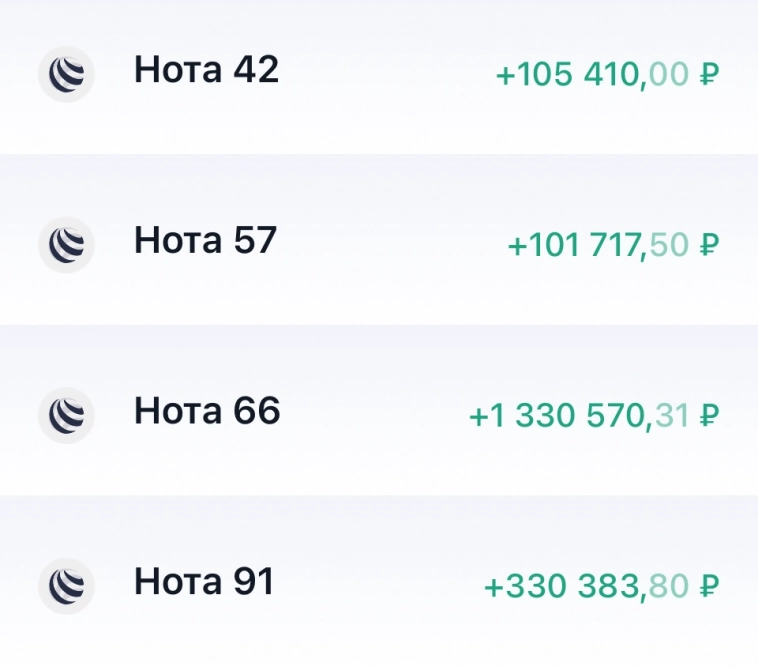Open the Нота 57 entry title
758x670 pixels.
205,241
